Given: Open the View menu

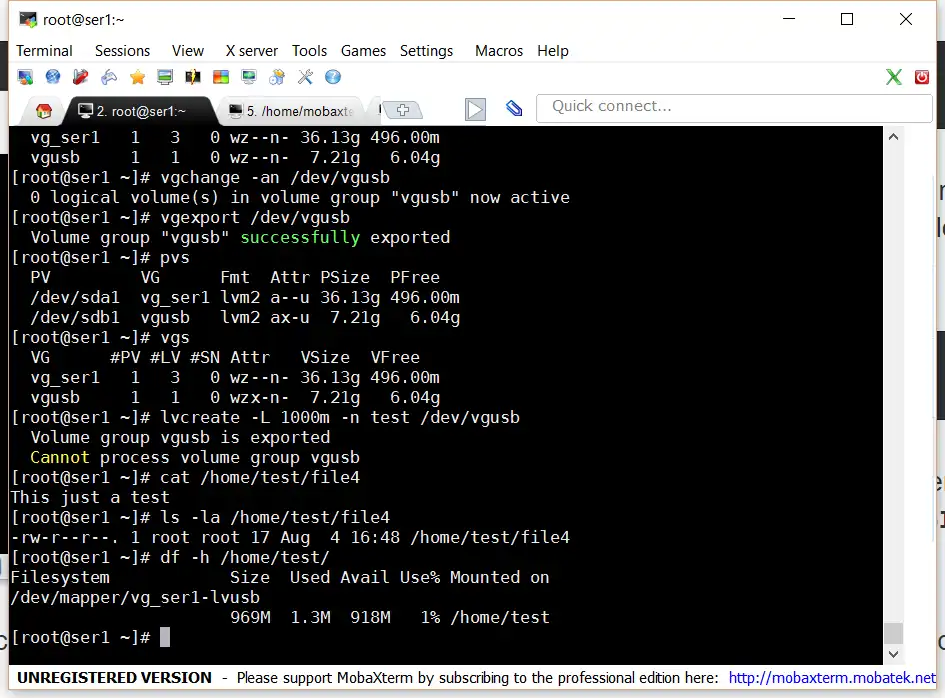Looking at the screenshot, I should tap(187, 51).
